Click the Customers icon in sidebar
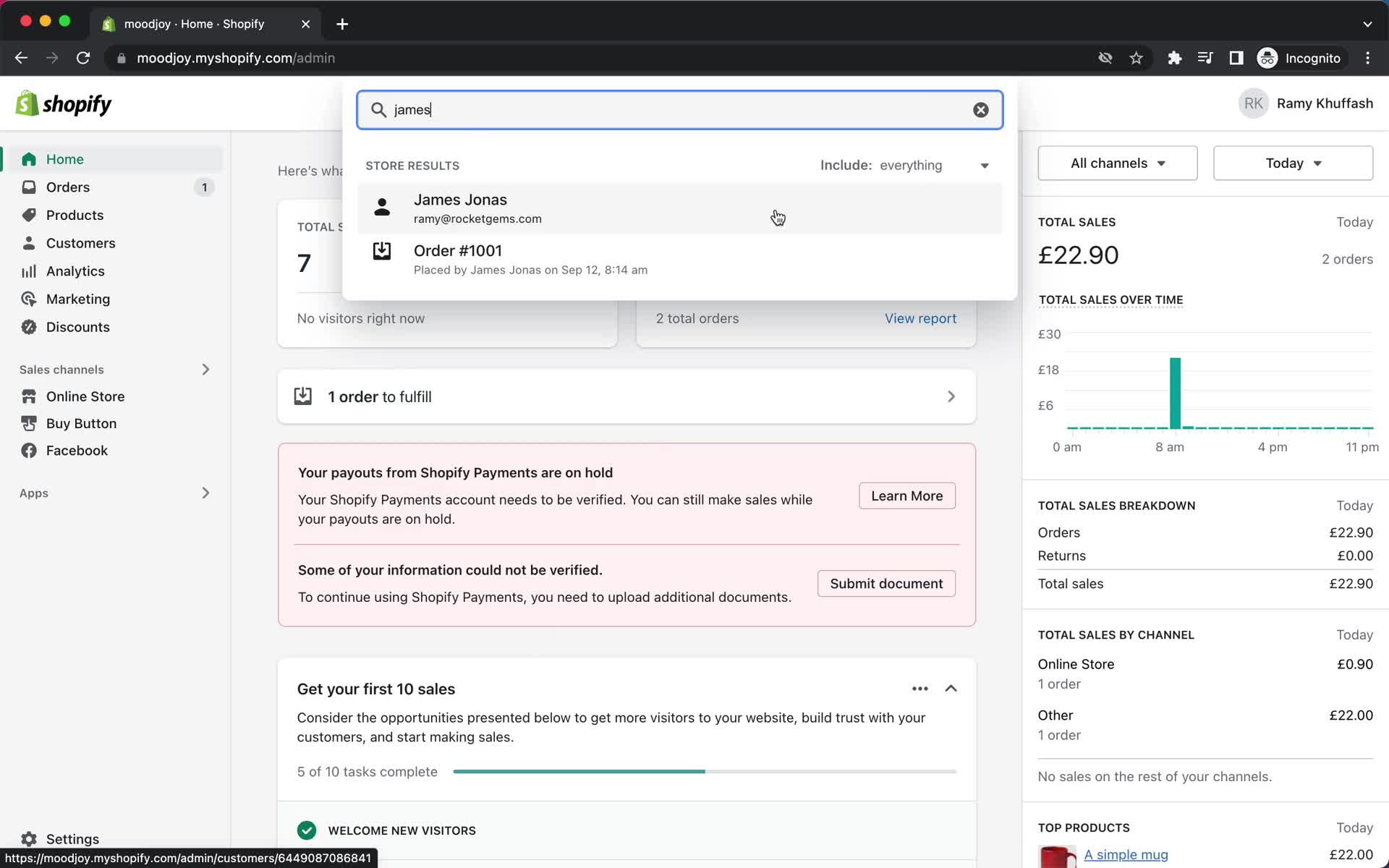This screenshot has height=868, width=1389. click(x=28, y=243)
